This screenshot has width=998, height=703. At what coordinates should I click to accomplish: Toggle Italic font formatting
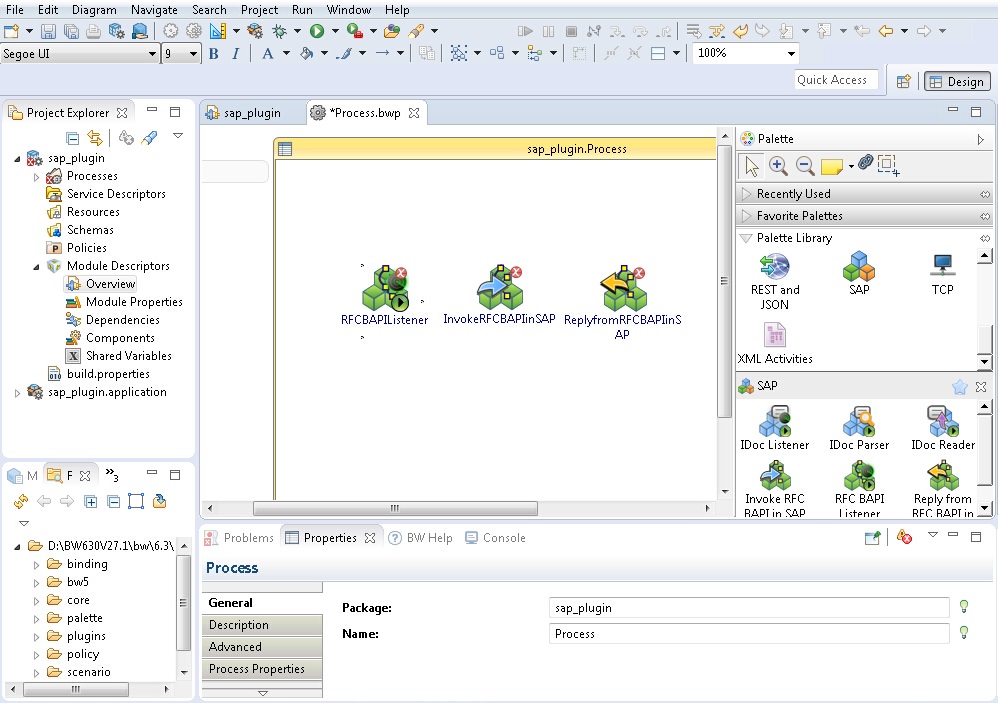click(x=236, y=54)
